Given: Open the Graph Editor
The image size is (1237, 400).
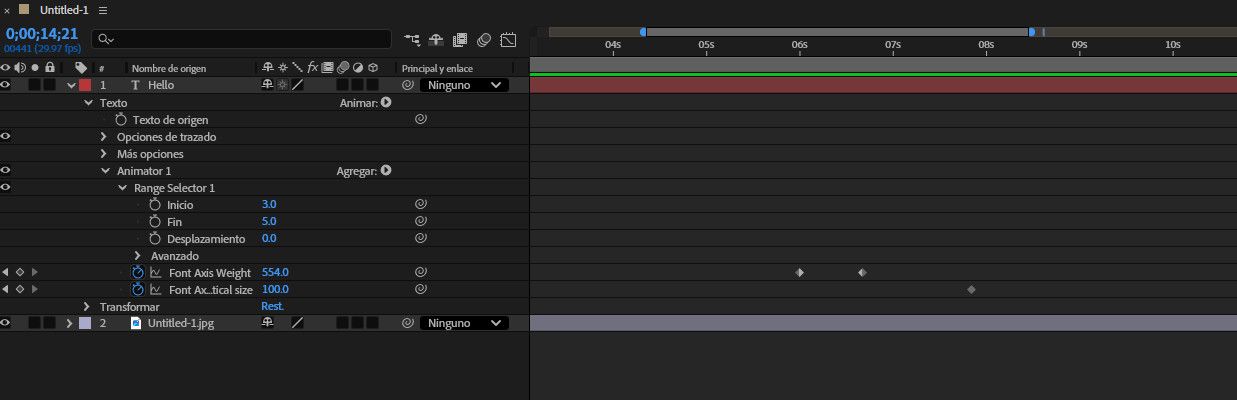Looking at the screenshot, I should point(508,40).
